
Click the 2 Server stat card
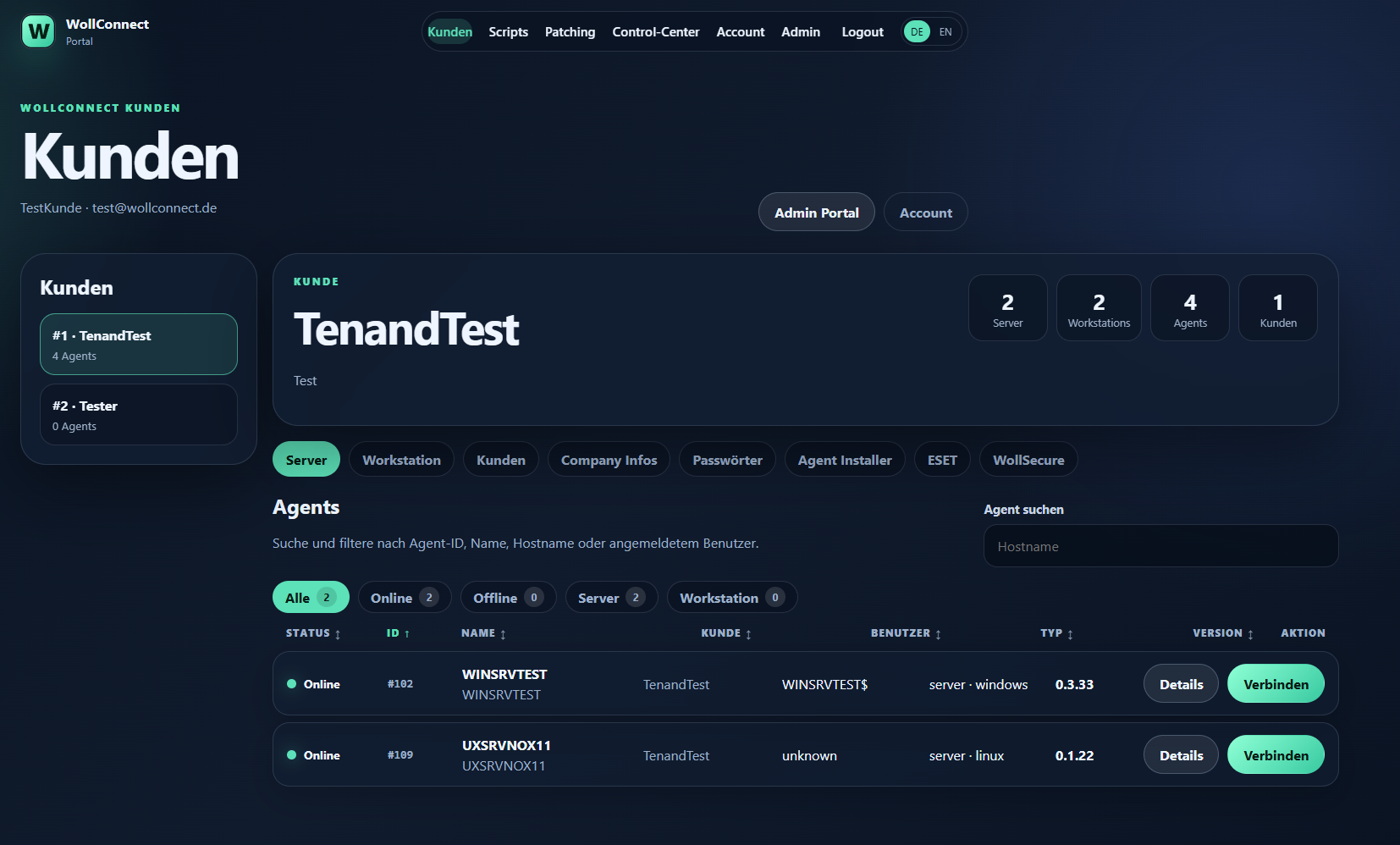(1007, 308)
